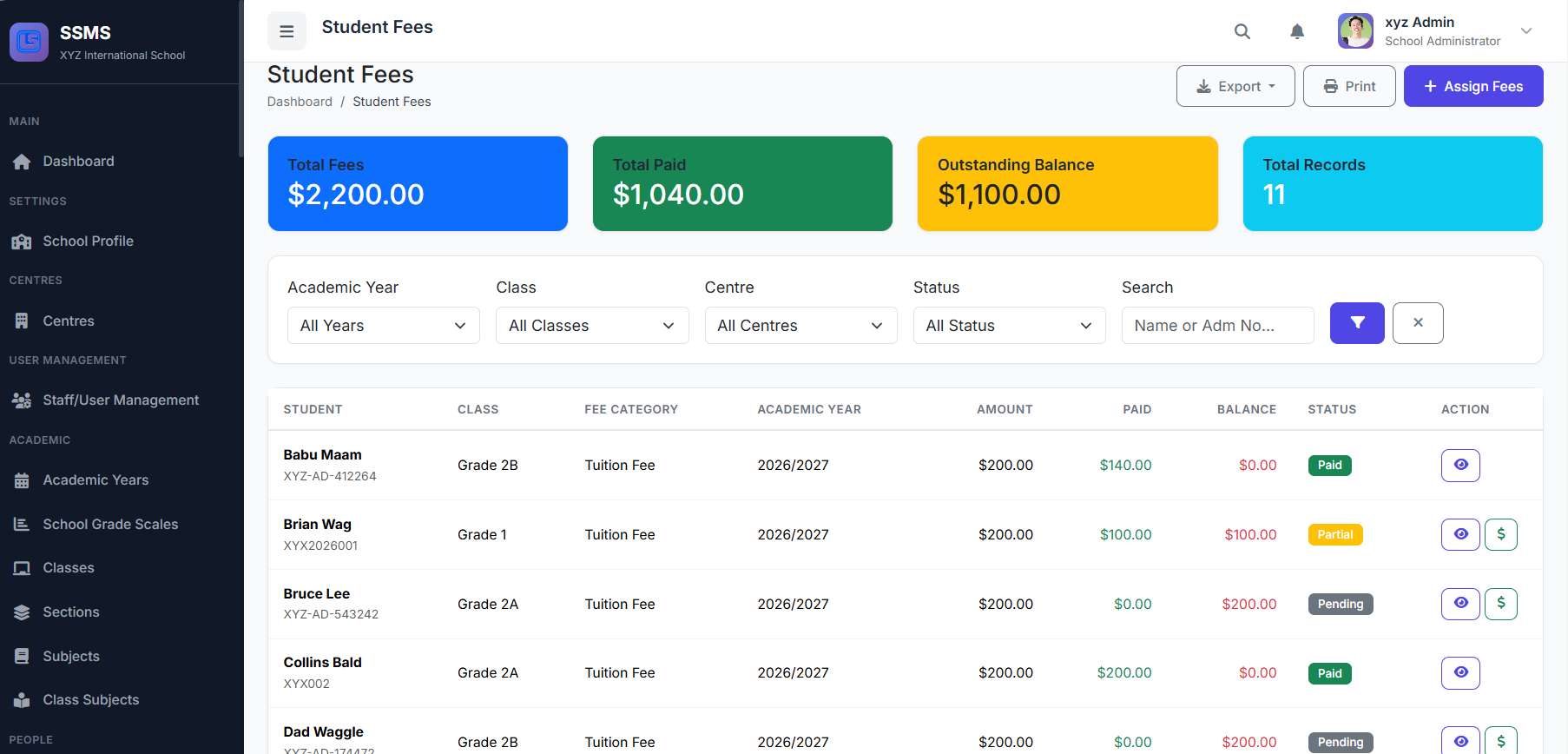The width and height of the screenshot is (1568, 754).
Task: Apply filters using the funnel icon button
Action: [x=1357, y=323]
